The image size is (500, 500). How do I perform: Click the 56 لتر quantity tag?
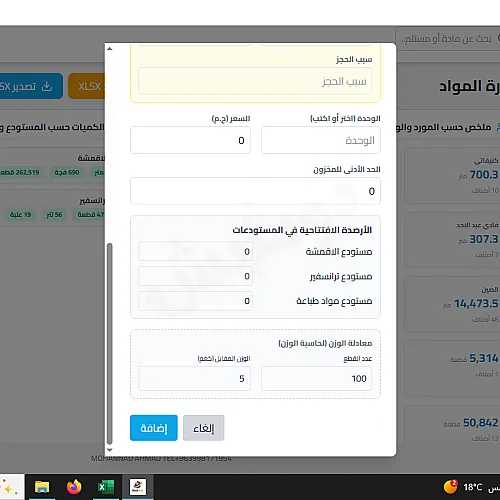(x=54, y=214)
